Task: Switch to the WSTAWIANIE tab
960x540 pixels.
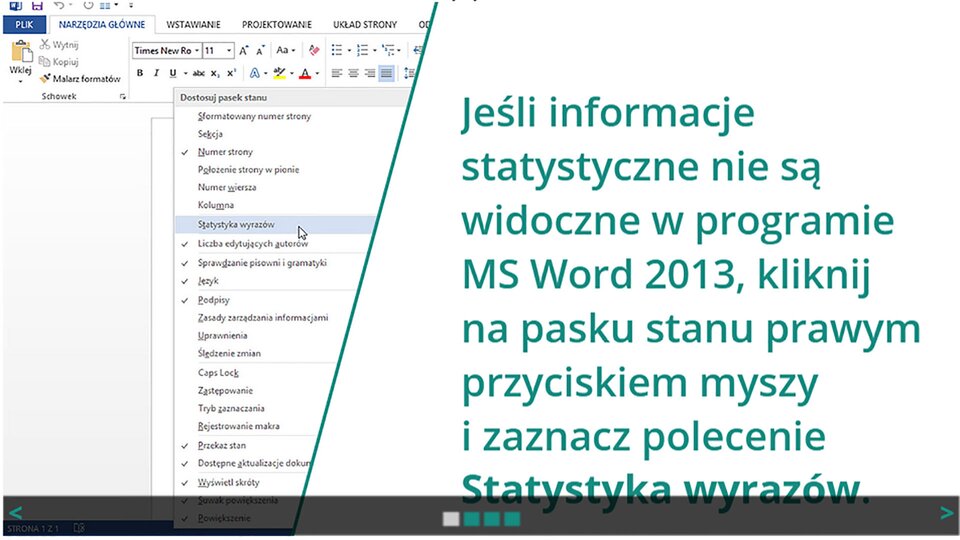Action: click(x=193, y=24)
